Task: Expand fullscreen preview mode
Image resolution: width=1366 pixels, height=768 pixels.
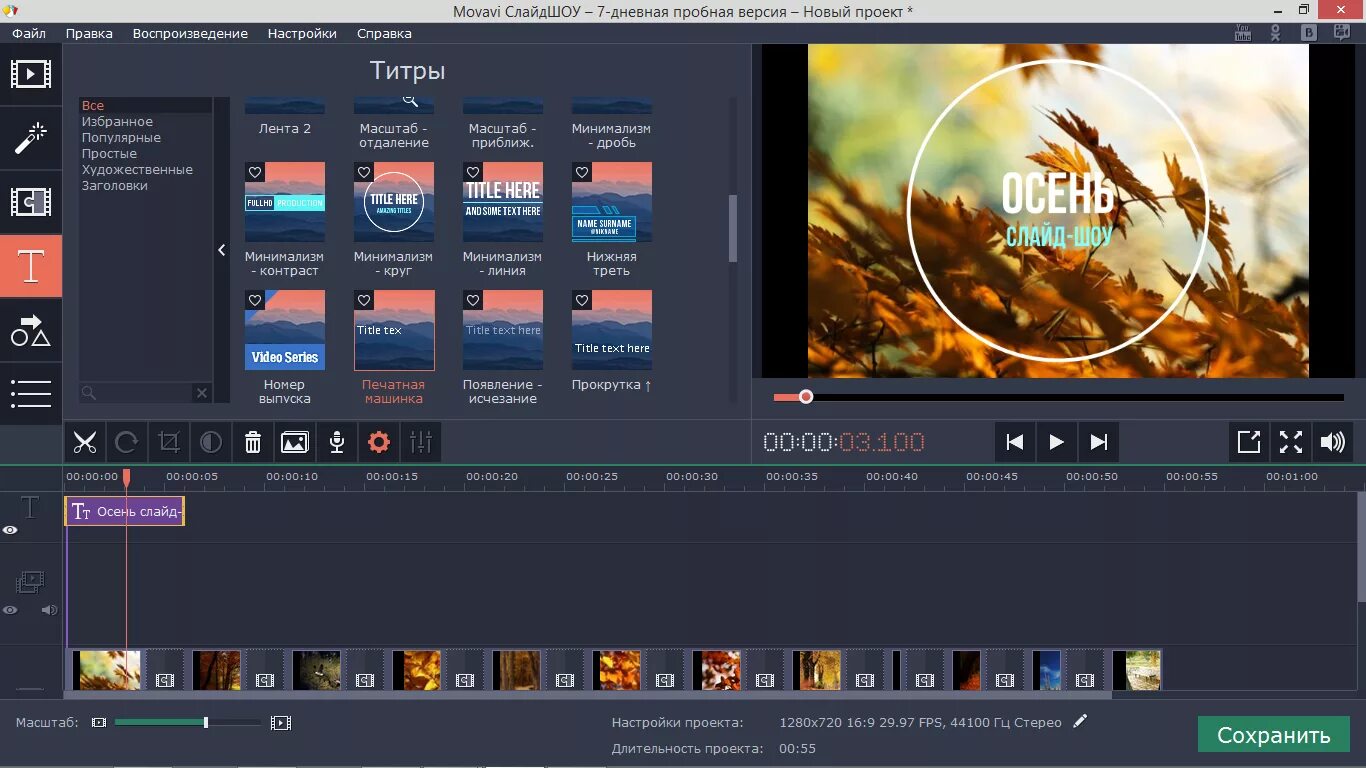Action: tap(1291, 441)
